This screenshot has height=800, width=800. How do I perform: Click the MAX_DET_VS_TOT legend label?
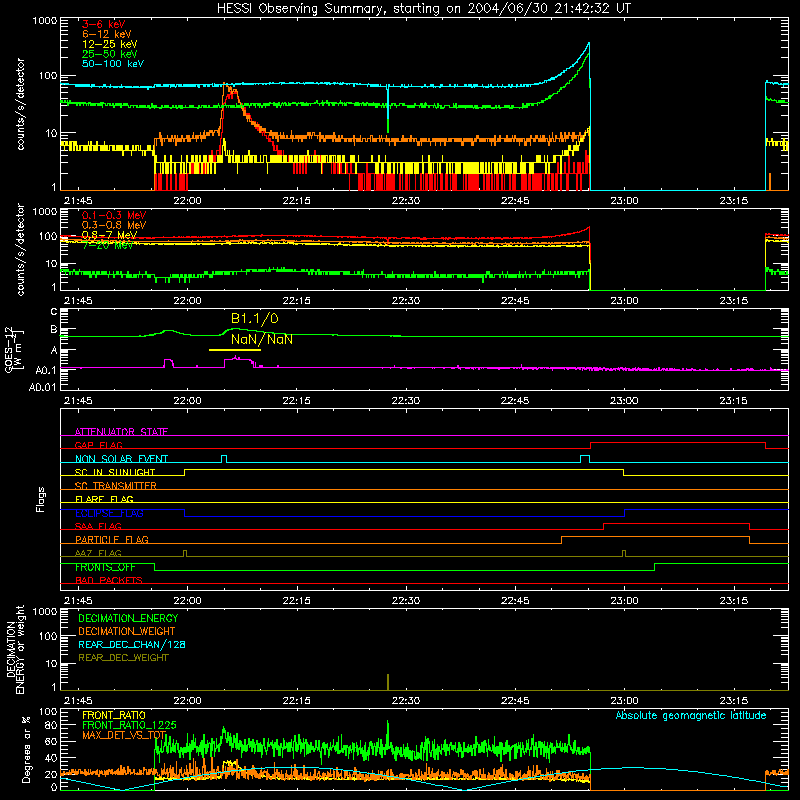click(124, 735)
